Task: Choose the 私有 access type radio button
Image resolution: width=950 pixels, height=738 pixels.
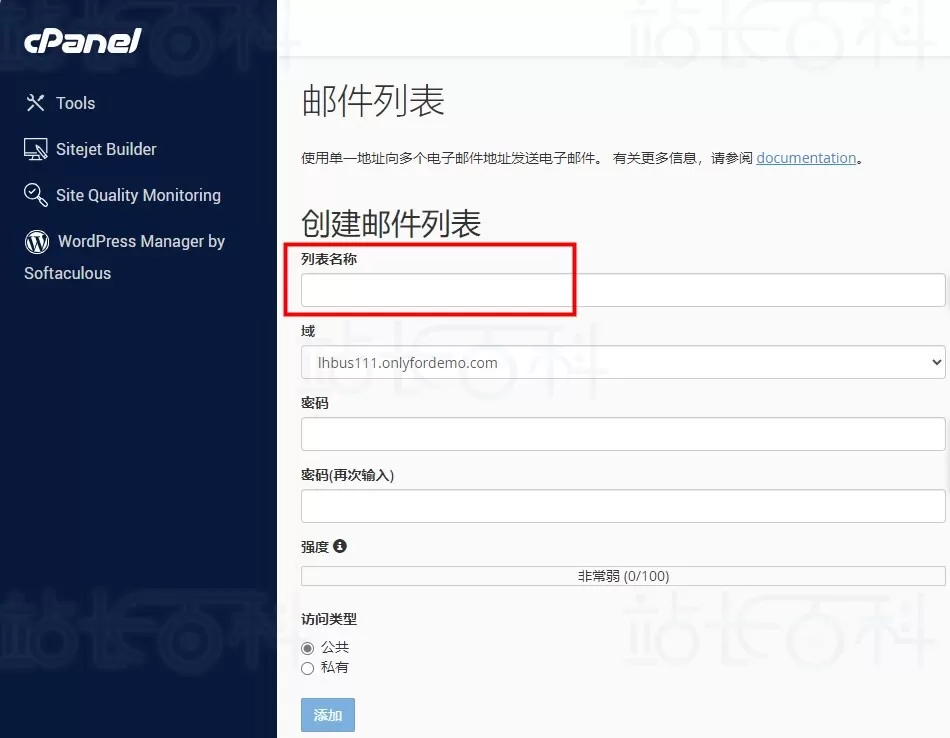Action: (308, 668)
